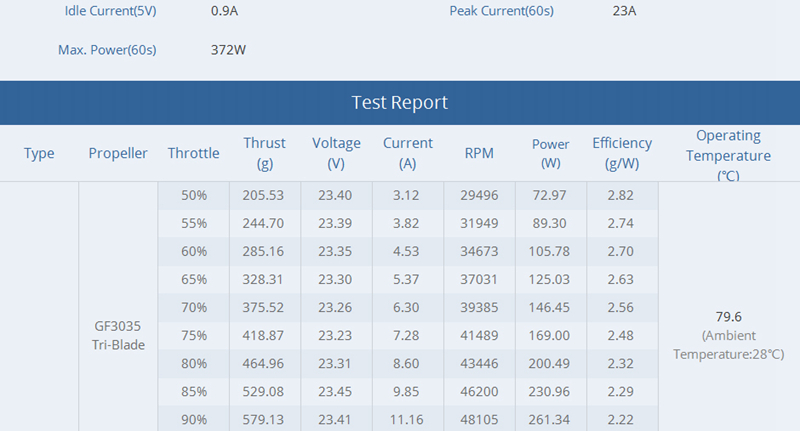Select thrust value 579.13
800x431 pixels.
pos(264,418)
